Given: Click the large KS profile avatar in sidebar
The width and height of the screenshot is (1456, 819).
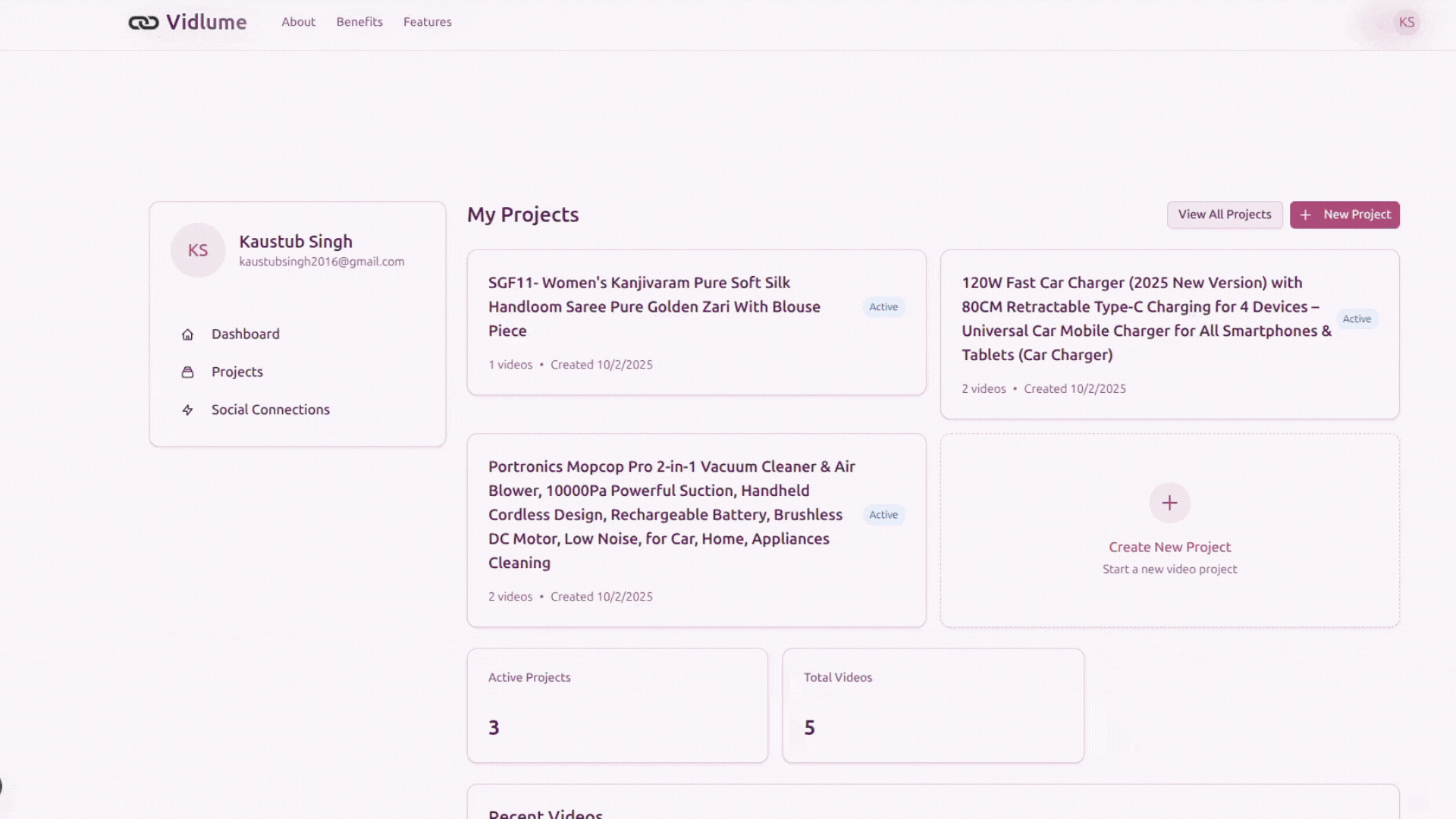Looking at the screenshot, I should coord(198,250).
